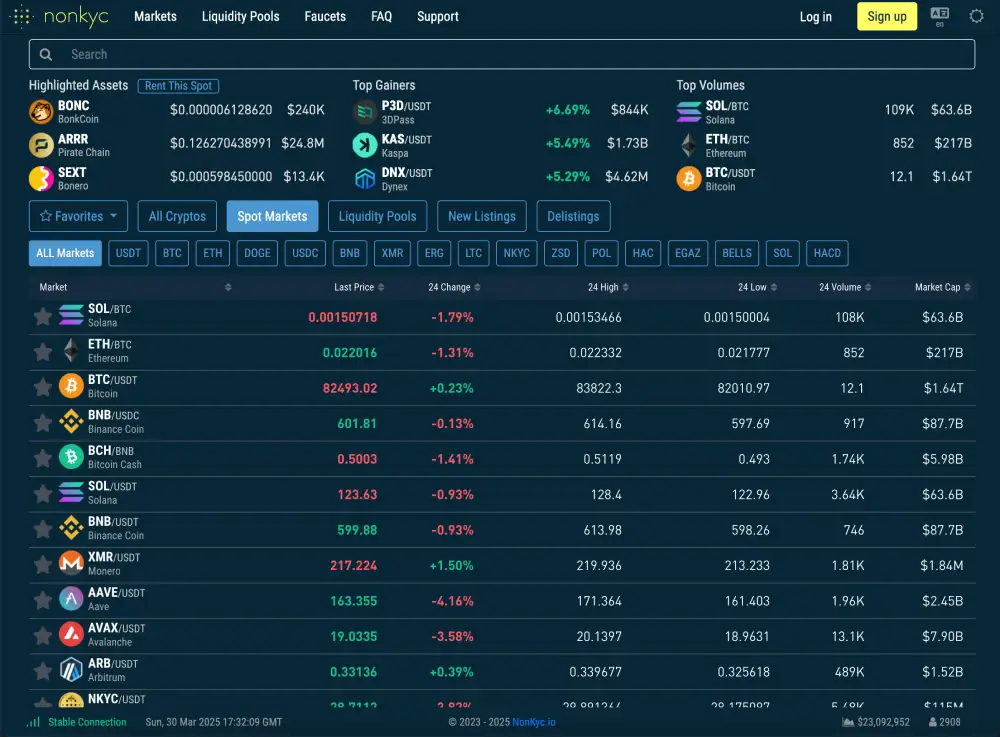Open the FAQ menu
Viewport: 1000px width, 737px height.
tap(381, 17)
